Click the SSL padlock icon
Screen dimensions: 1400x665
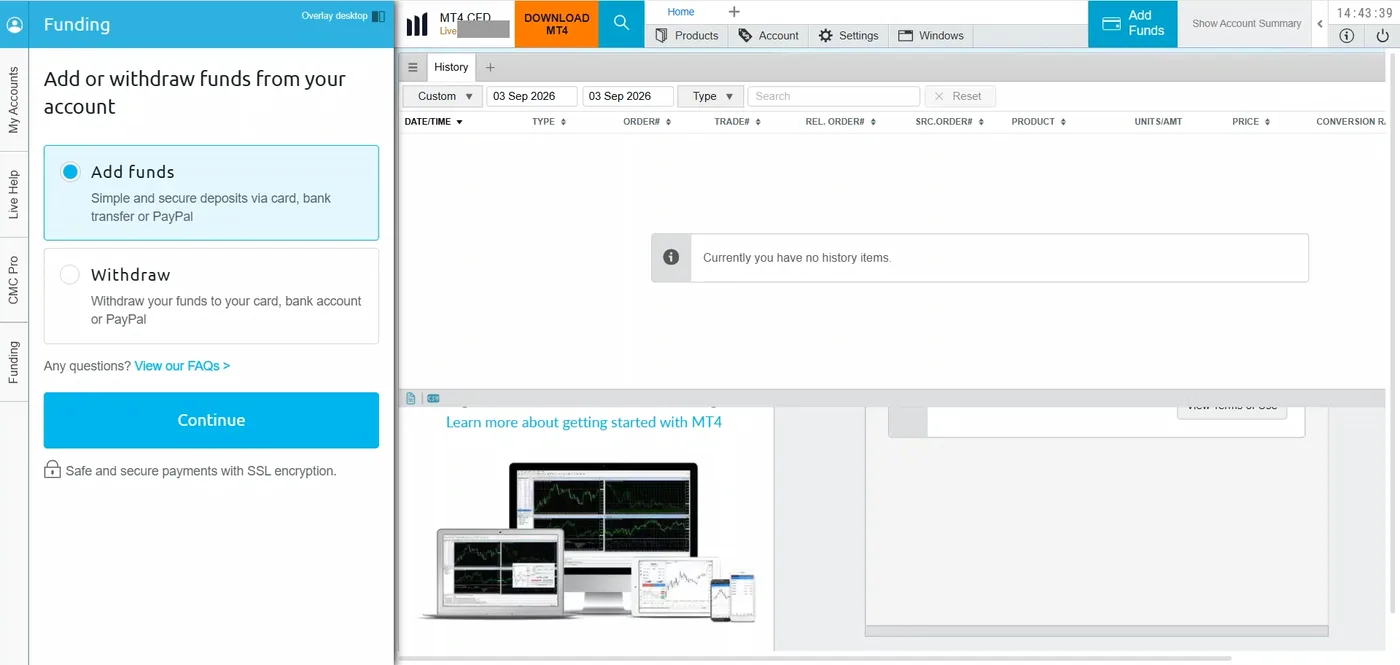click(52, 469)
